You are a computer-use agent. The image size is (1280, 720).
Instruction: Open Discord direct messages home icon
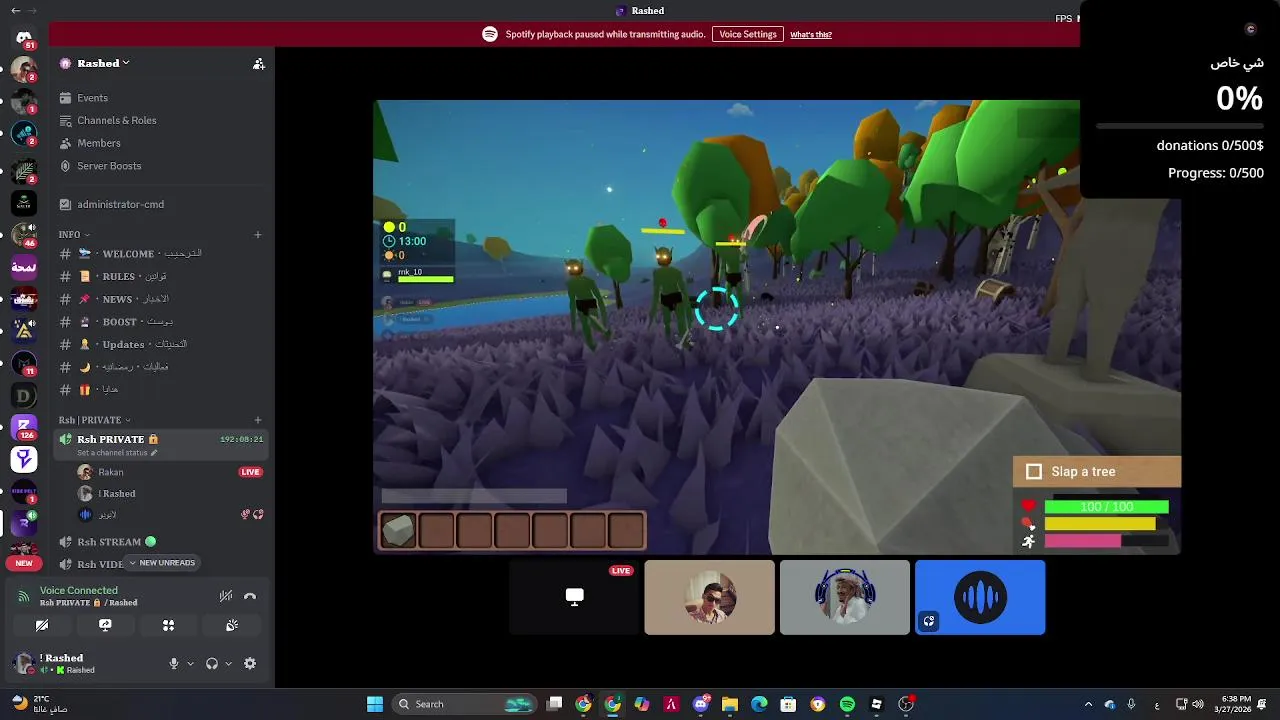click(24, 37)
